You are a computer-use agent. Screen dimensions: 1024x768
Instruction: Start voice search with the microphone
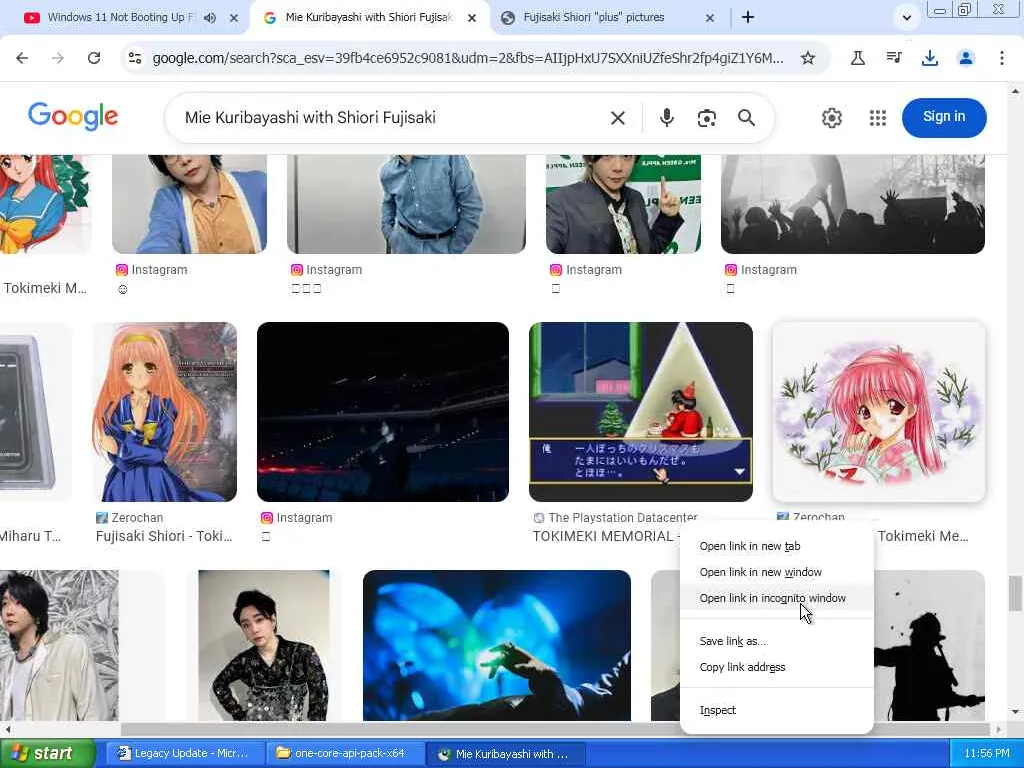[666, 118]
